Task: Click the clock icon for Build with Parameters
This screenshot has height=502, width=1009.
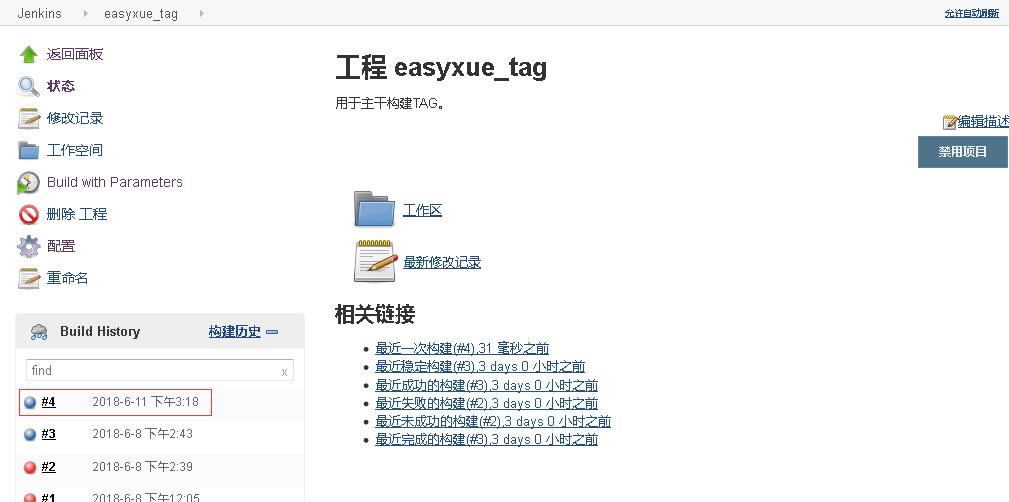Action: point(28,183)
